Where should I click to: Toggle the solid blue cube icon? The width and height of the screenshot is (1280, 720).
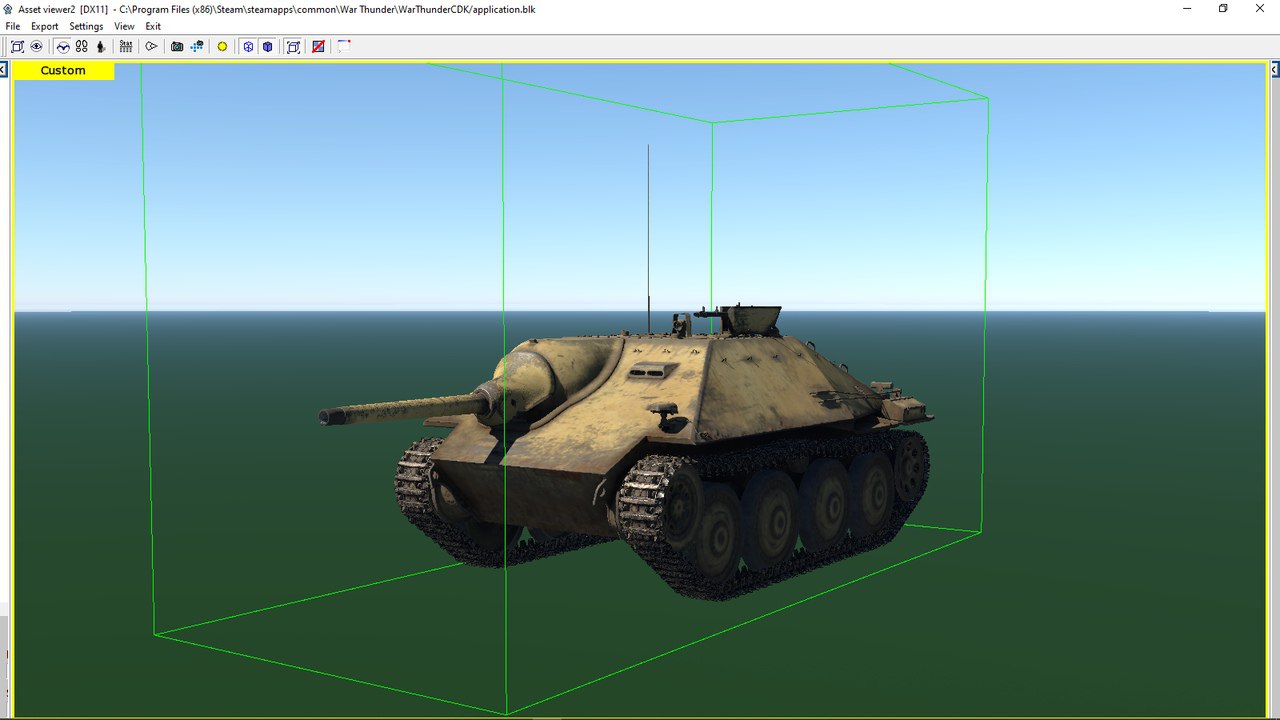(267, 46)
